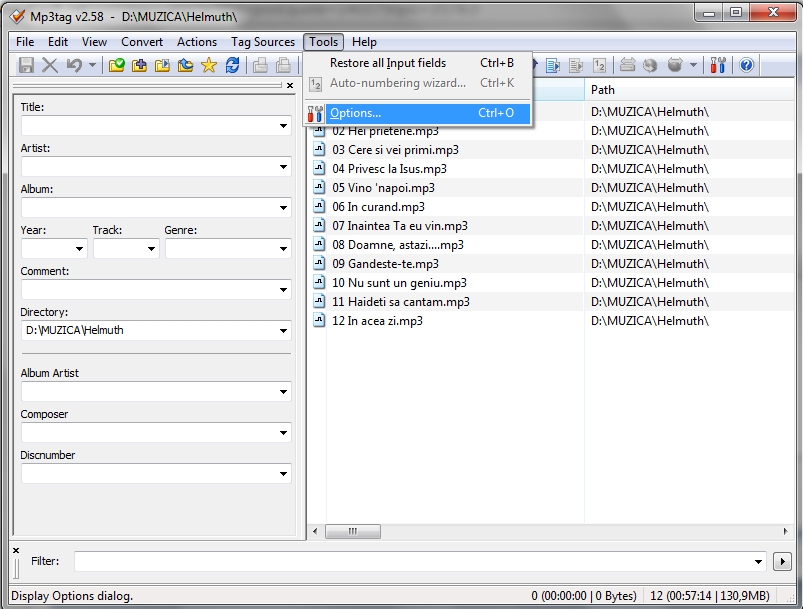Expand the Composer dropdown

[x=283, y=432]
